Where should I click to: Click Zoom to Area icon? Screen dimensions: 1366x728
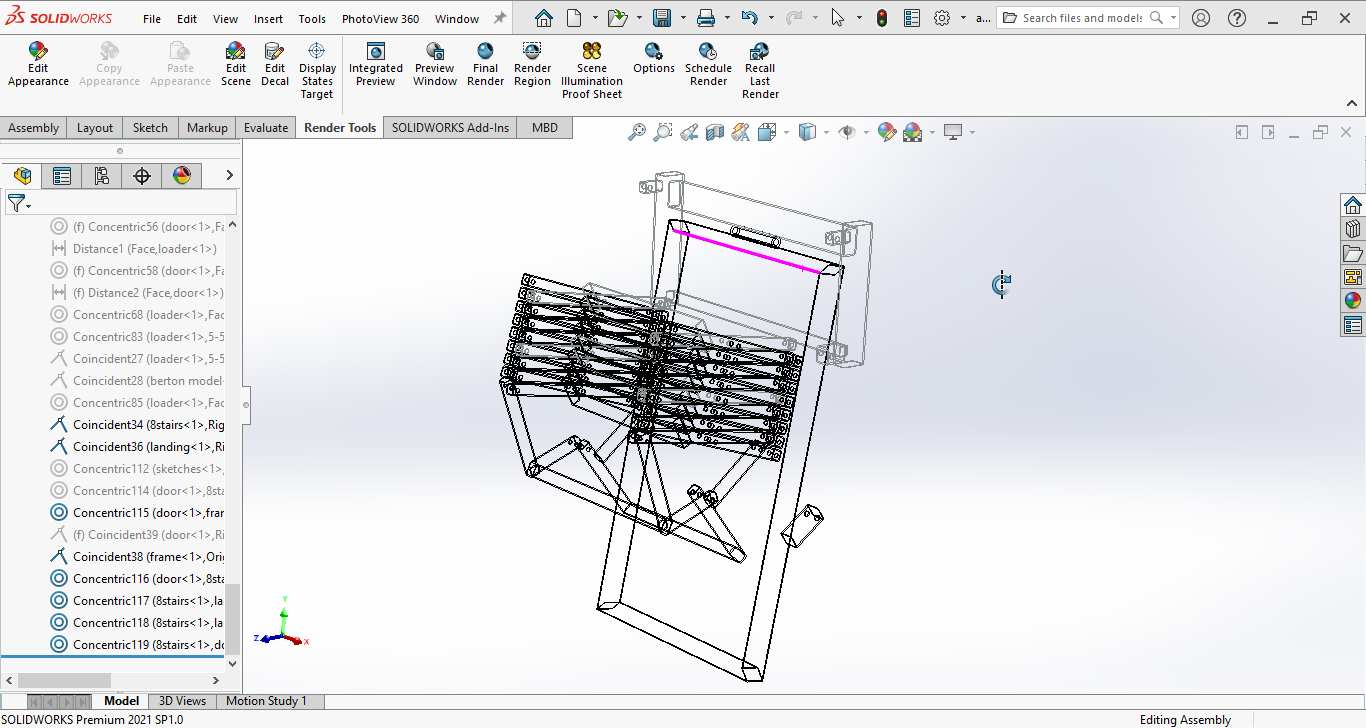coord(662,132)
